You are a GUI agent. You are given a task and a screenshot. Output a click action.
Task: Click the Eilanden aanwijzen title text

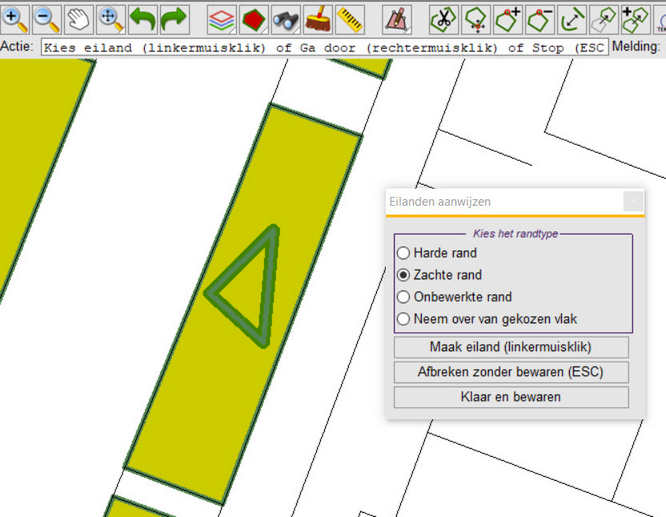click(x=440, y=201)
